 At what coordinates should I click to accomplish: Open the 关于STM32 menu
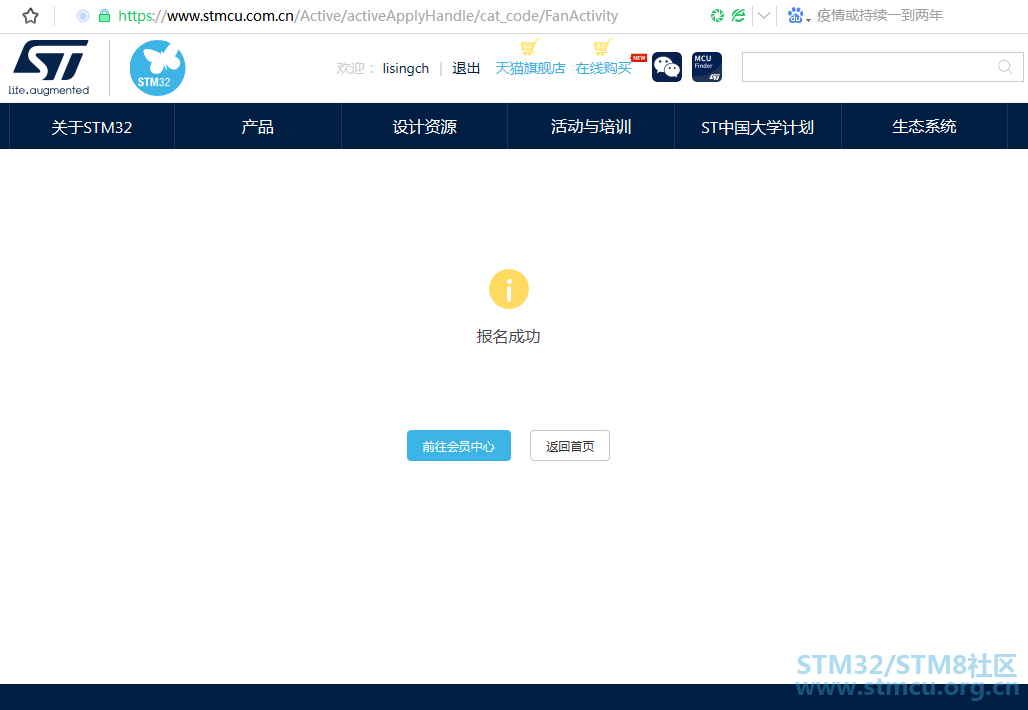coord(92,127)
